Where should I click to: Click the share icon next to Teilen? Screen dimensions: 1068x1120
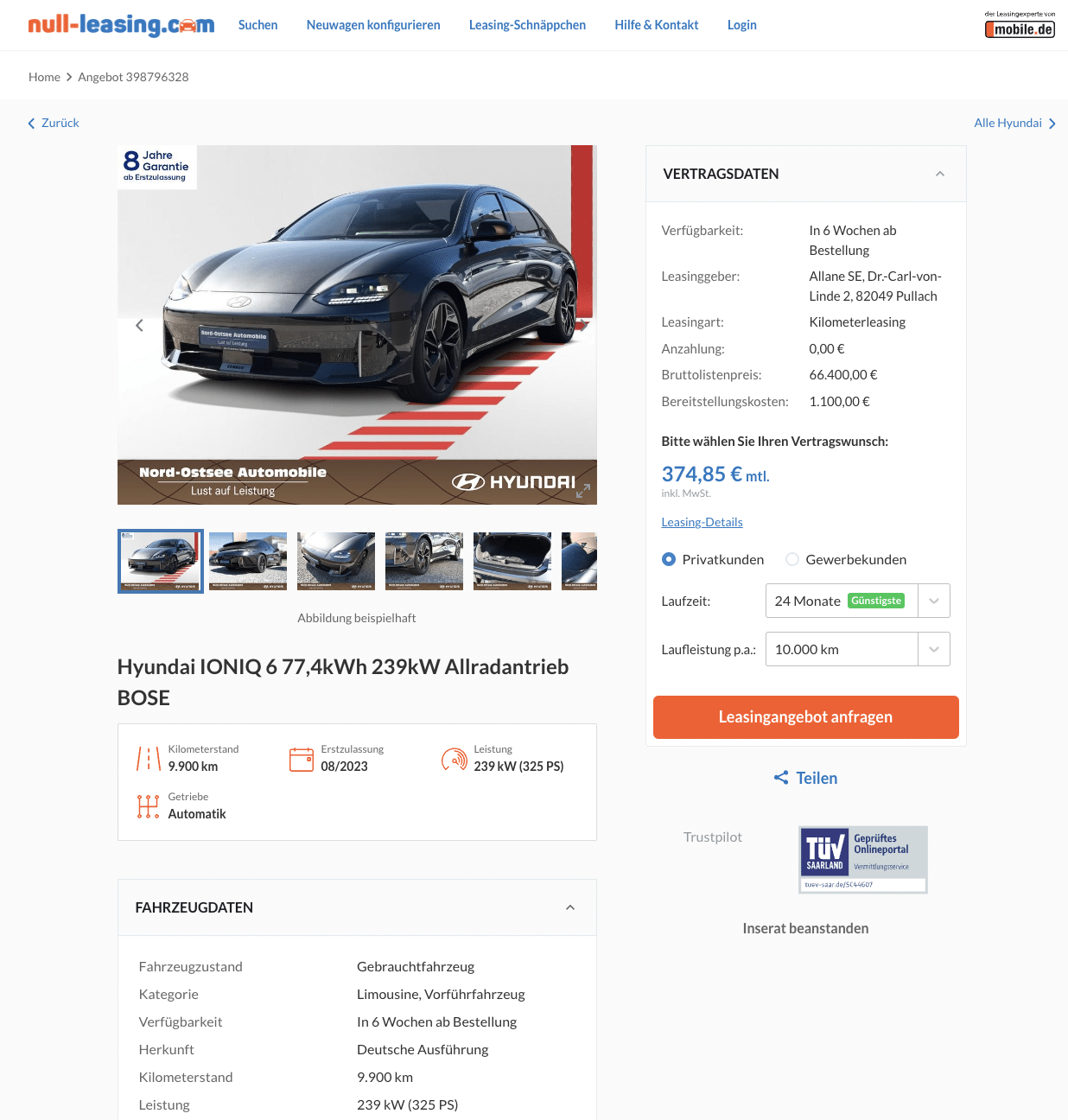click(781, 778)
